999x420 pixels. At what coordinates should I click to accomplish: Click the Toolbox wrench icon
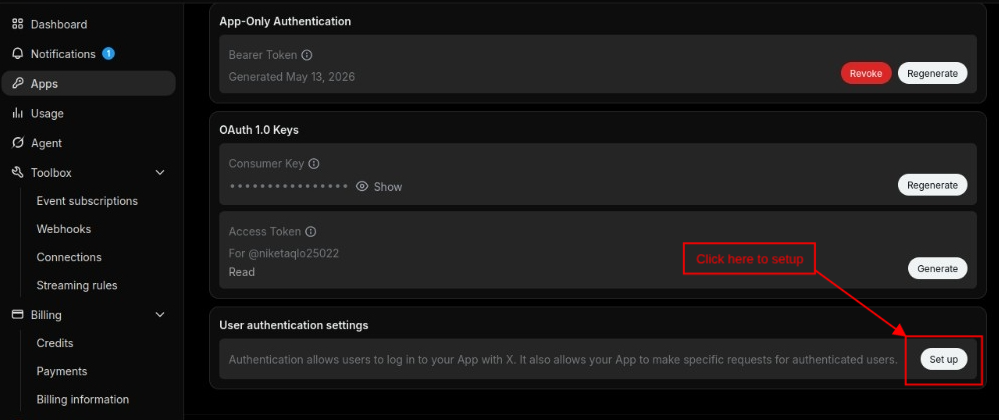pyautogui.click(x=18, y=173)
